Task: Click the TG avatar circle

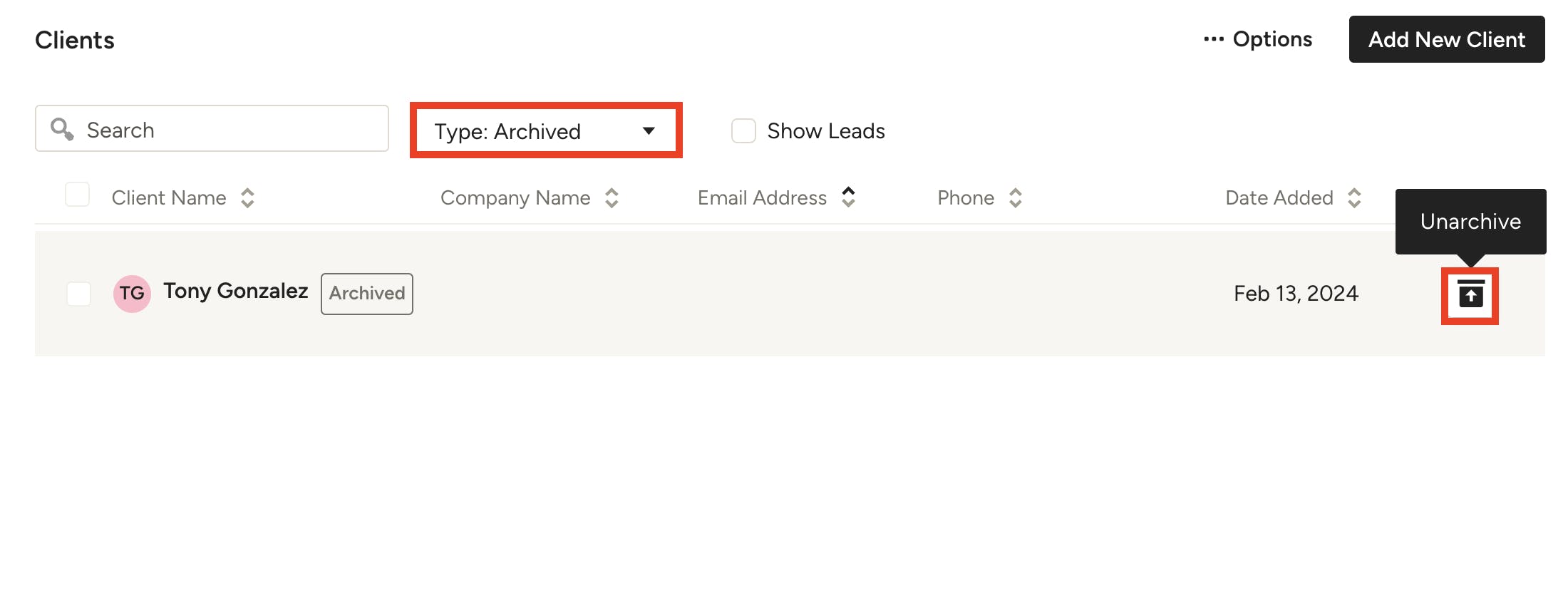Action: click(132, 294)
